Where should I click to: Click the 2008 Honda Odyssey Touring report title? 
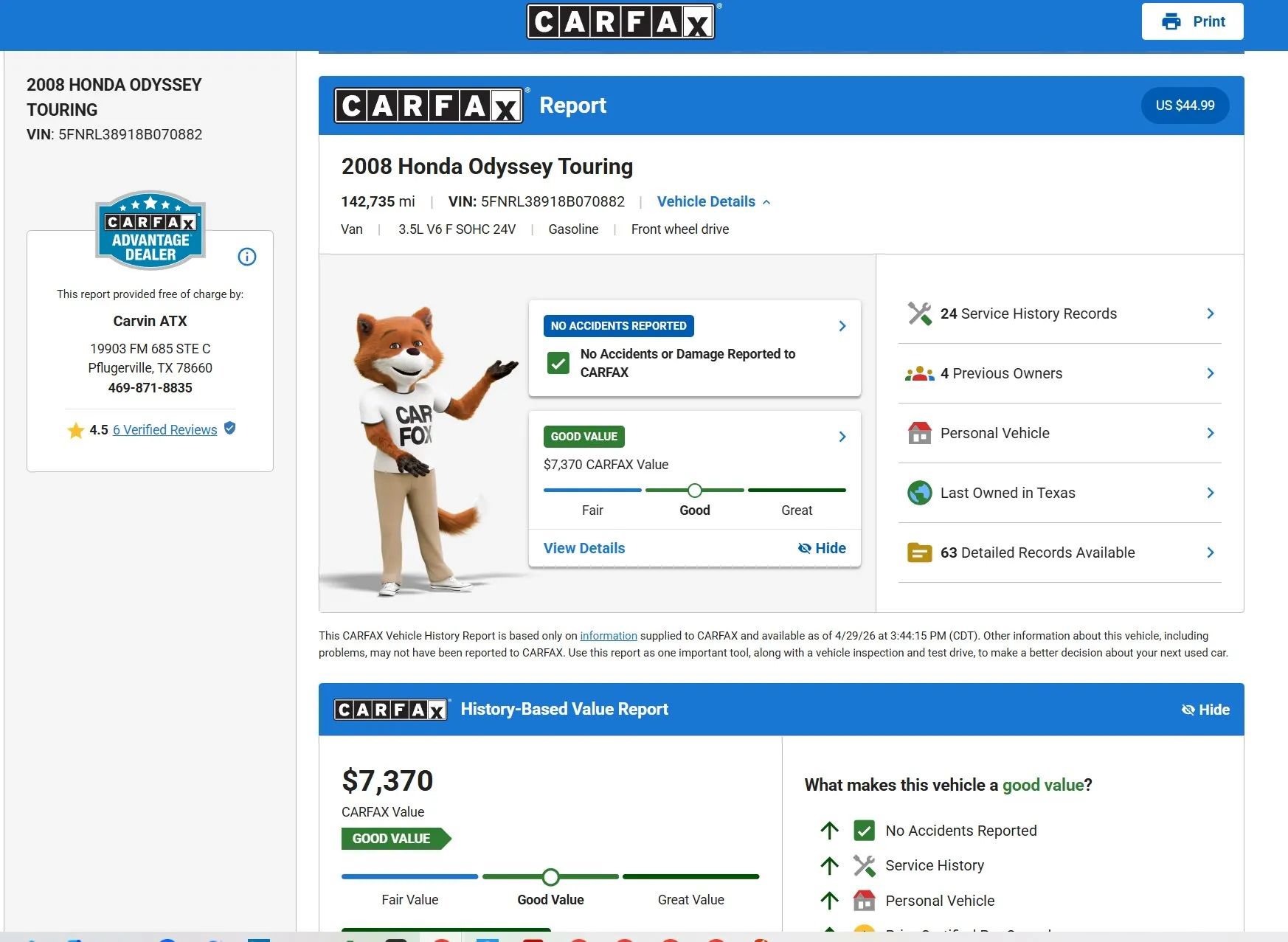(x=487, y=167)
